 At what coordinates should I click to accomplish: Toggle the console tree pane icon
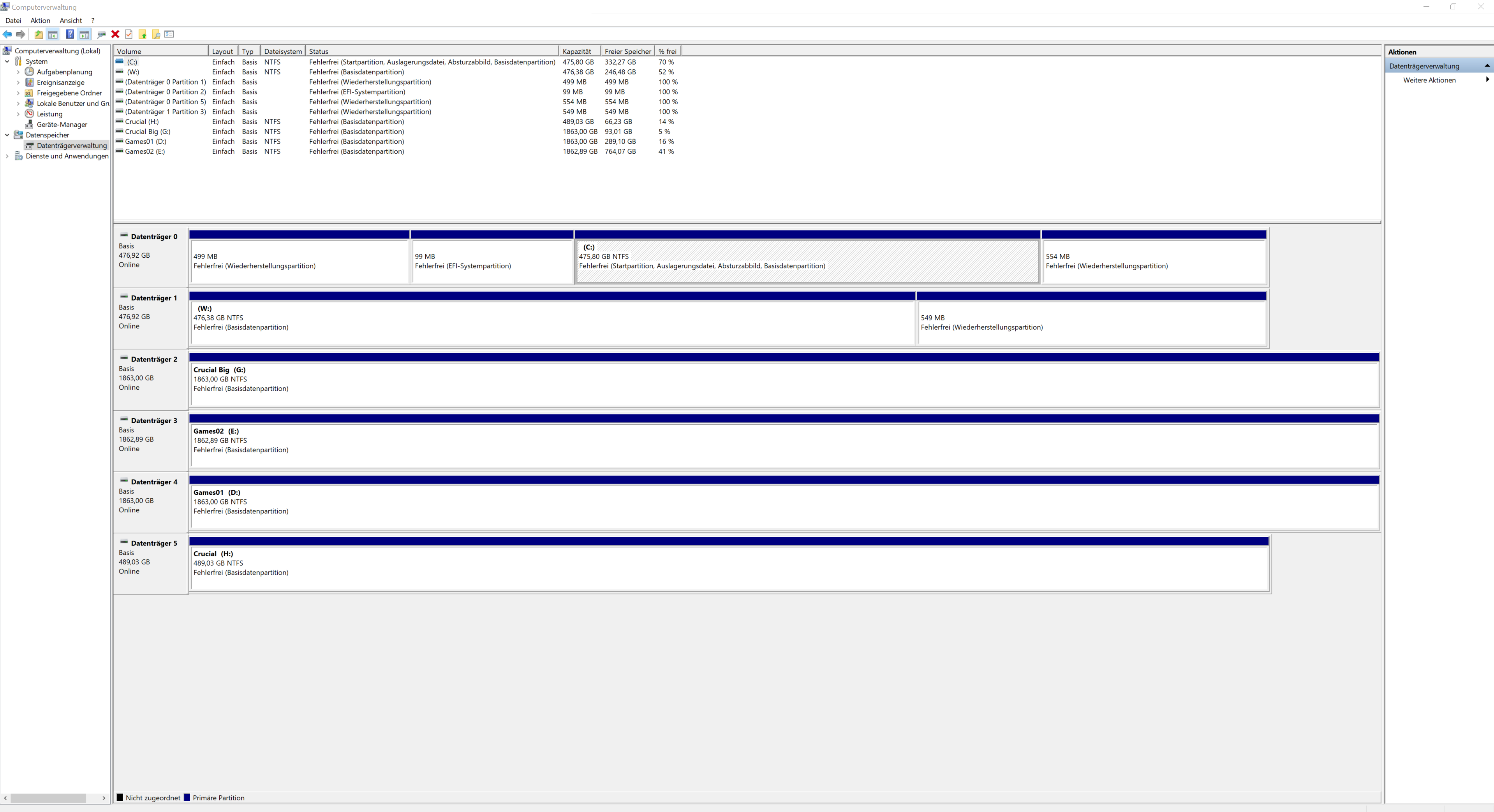[53, 34]
